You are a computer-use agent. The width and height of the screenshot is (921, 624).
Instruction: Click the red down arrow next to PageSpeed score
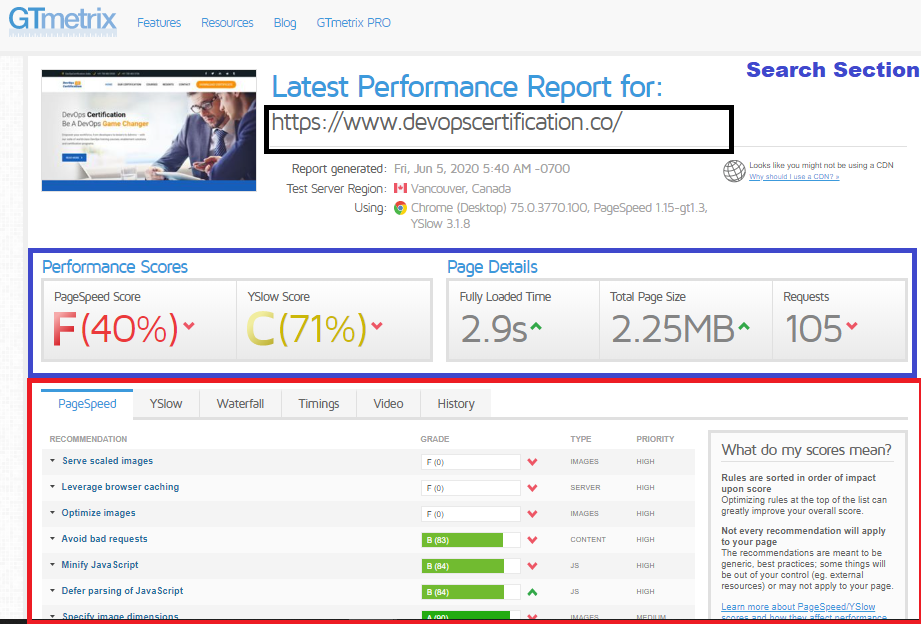(x=189, y=325)
